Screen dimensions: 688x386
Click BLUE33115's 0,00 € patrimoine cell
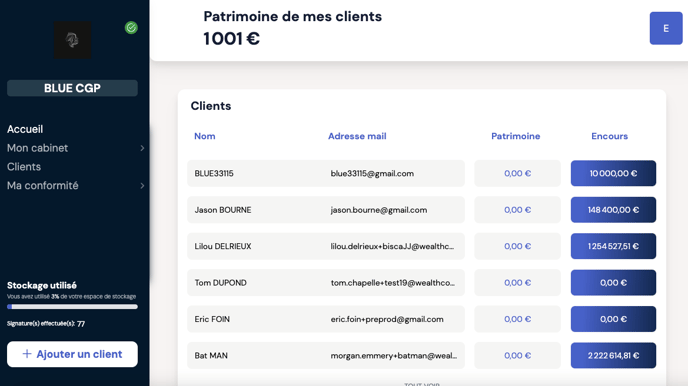click(517, 173)
